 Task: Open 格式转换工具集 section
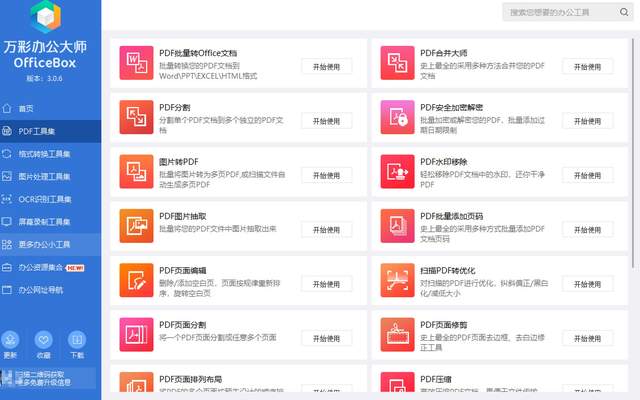[51, 154]
